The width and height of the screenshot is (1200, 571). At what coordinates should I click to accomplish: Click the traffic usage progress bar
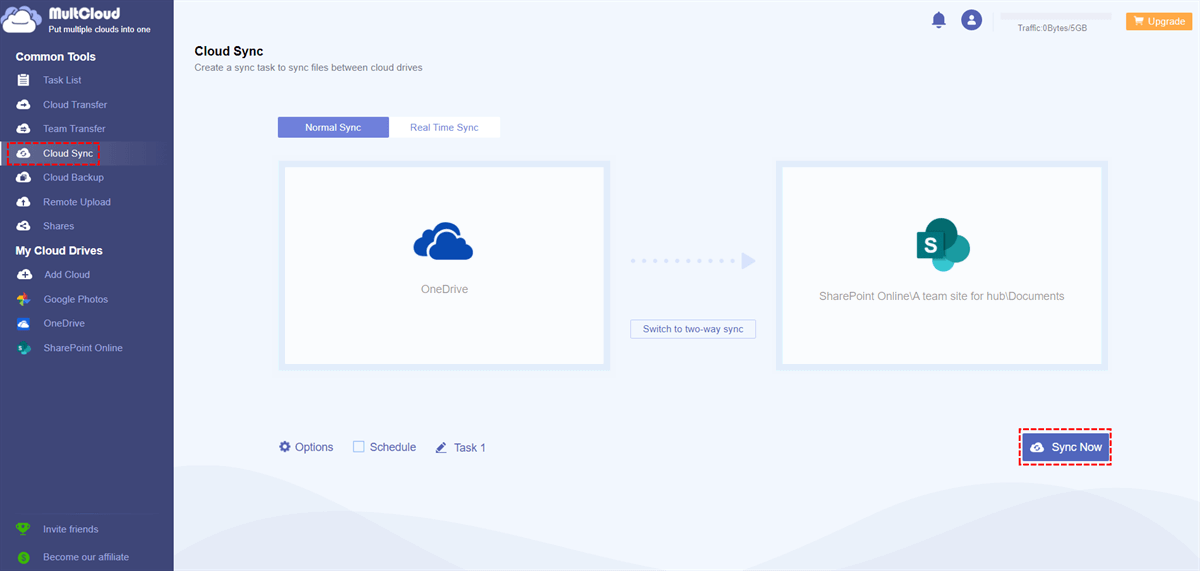click(1055, 16)
